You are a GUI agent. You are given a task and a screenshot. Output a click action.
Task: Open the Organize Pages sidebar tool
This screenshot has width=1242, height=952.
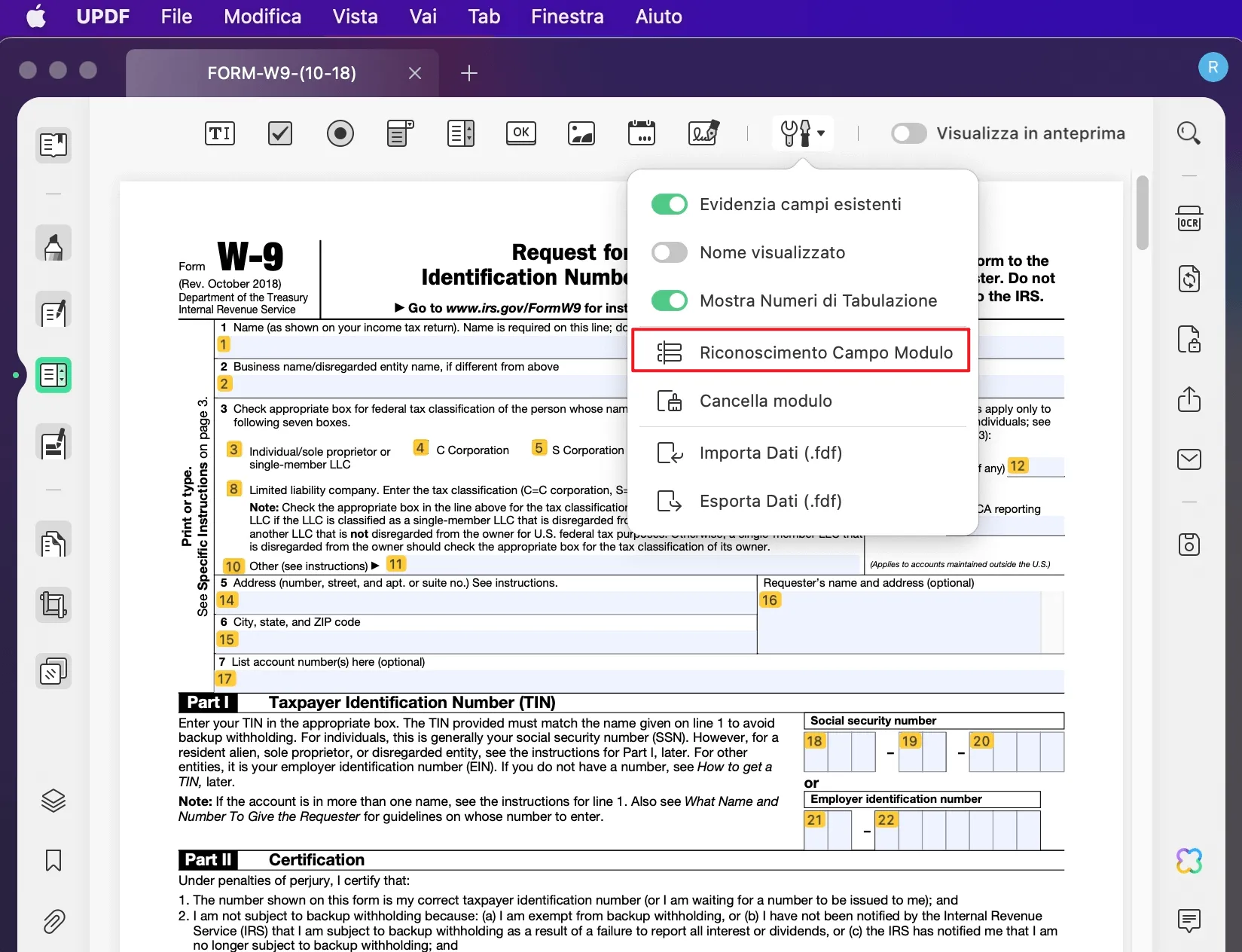pos(53,540)
